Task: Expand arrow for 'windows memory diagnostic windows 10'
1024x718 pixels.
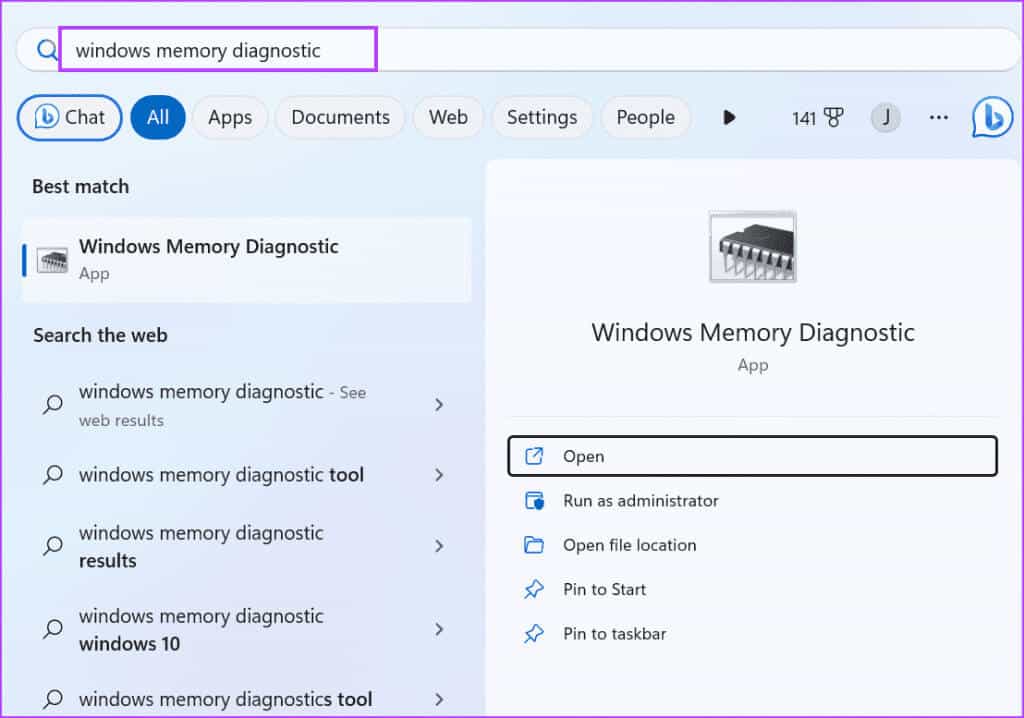Action: [x=439, y=629]
